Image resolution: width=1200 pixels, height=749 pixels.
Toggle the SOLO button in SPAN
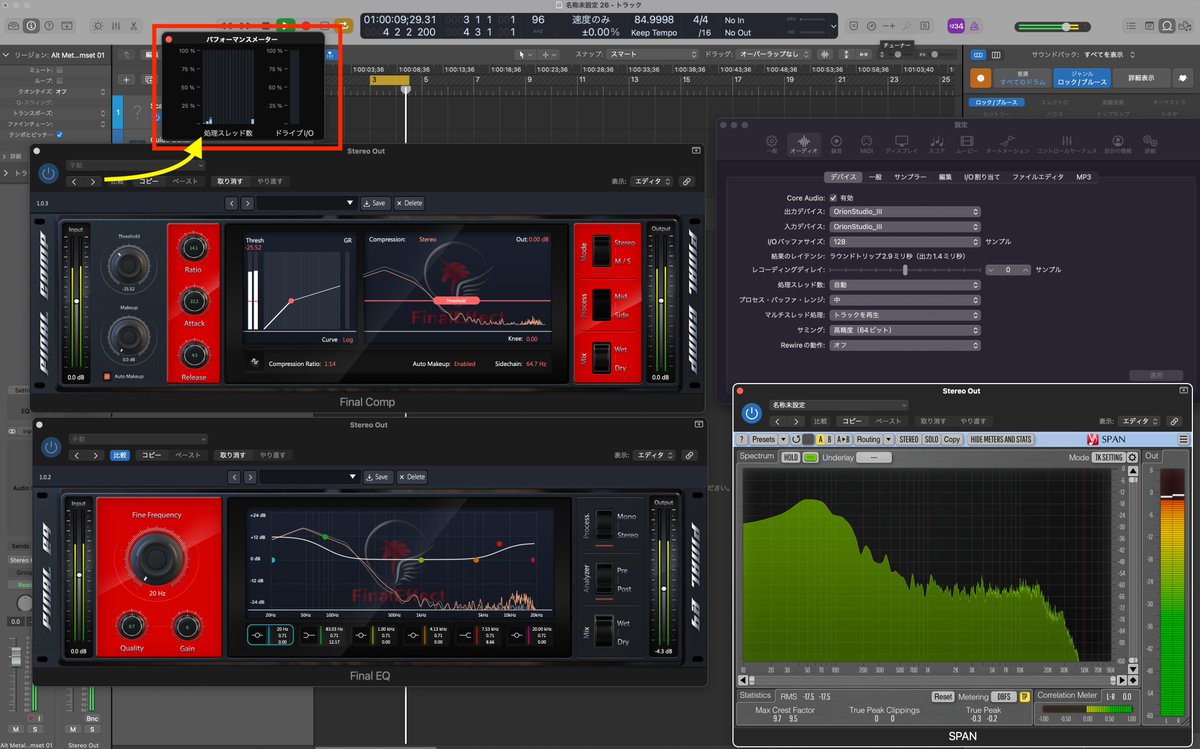tap(931, 439)
